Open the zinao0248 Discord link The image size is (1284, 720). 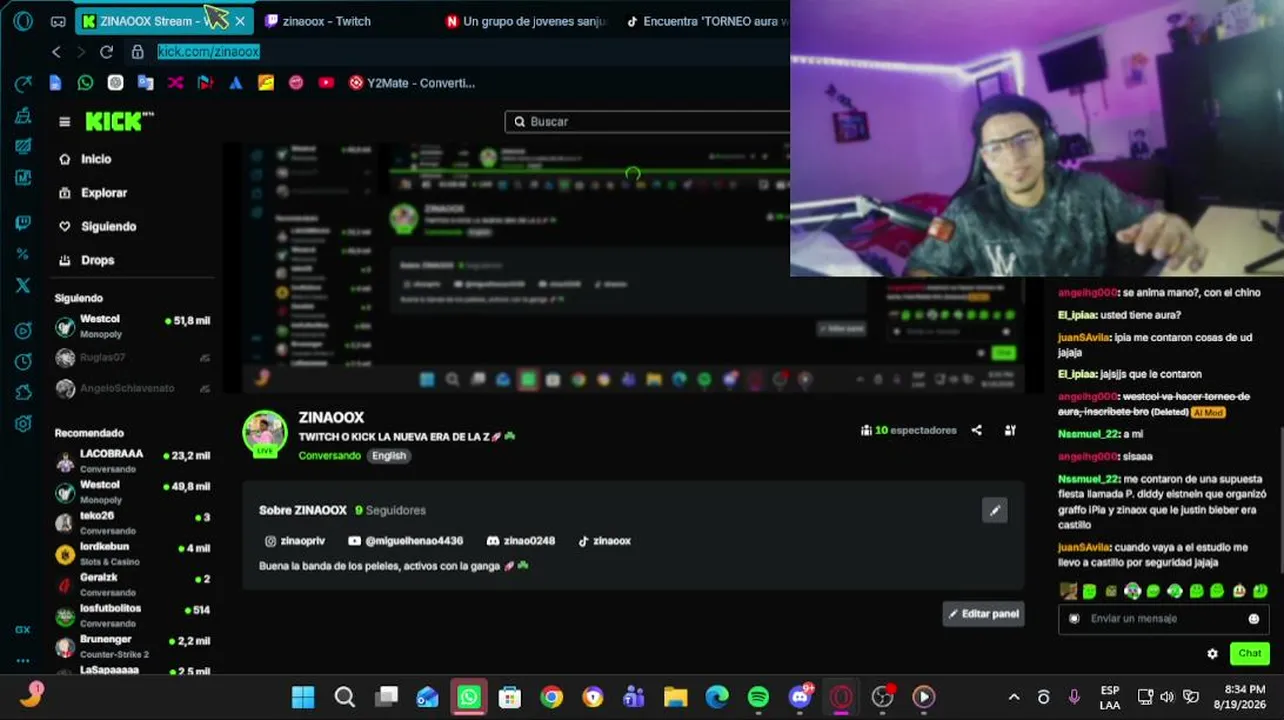pos(520,541)
